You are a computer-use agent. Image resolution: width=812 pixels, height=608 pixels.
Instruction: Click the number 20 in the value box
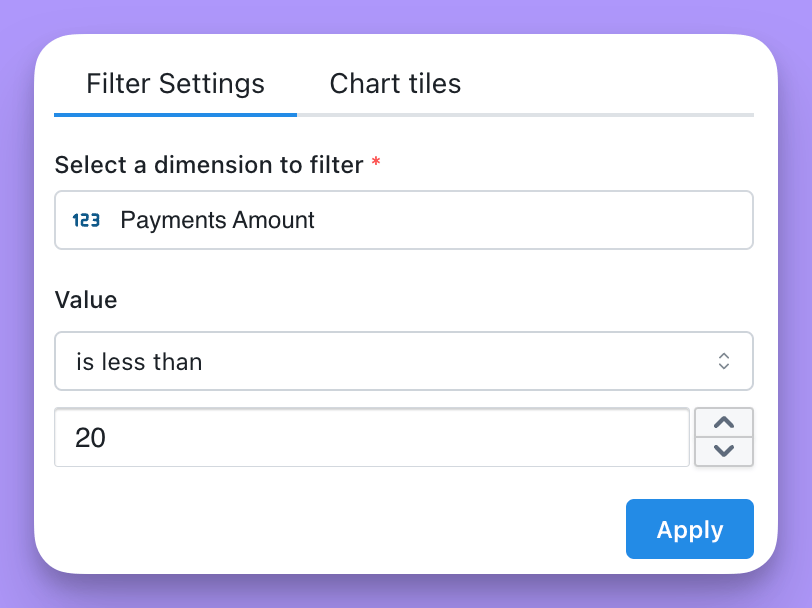90,438
